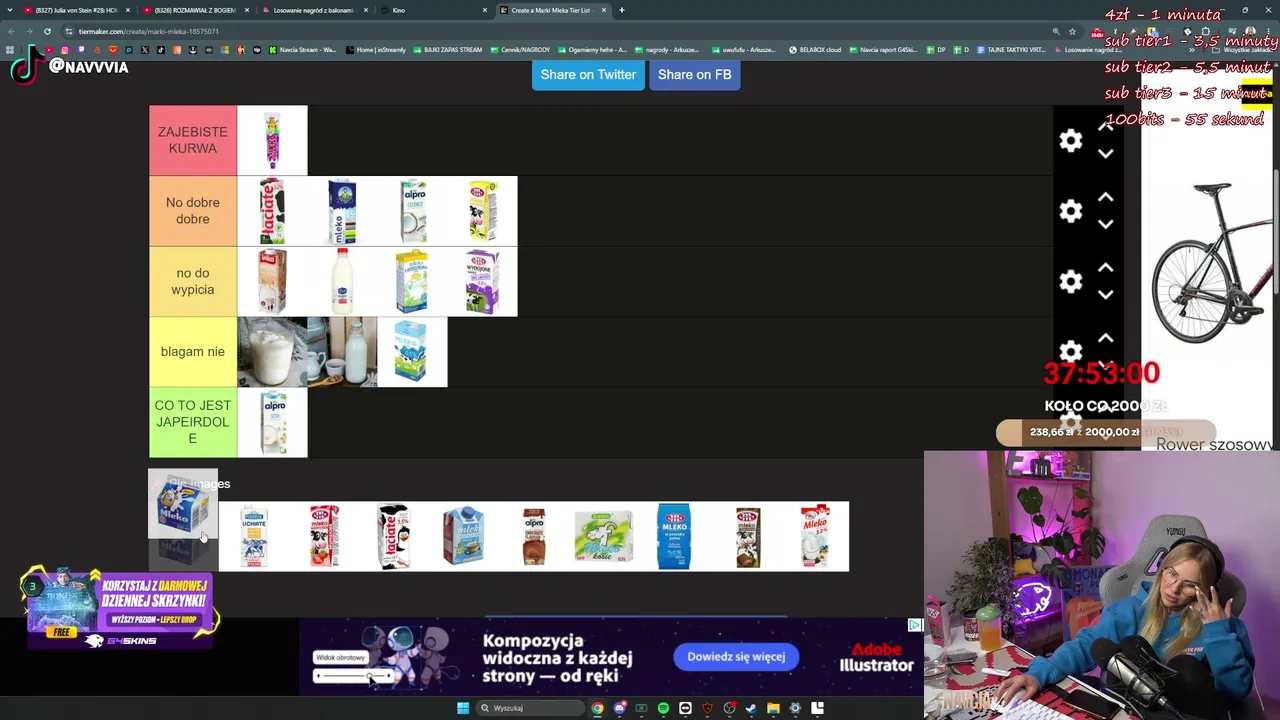The image size is (1280, 720).
Task: Select the Alpro carton in CO TO JEST tier
Action: click(272, 422)
